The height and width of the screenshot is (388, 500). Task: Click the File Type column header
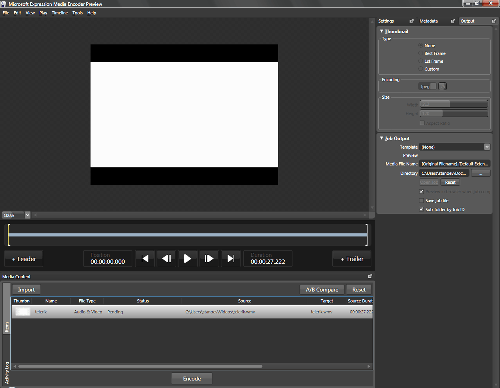pyautogui.click(x=87, y=301)
